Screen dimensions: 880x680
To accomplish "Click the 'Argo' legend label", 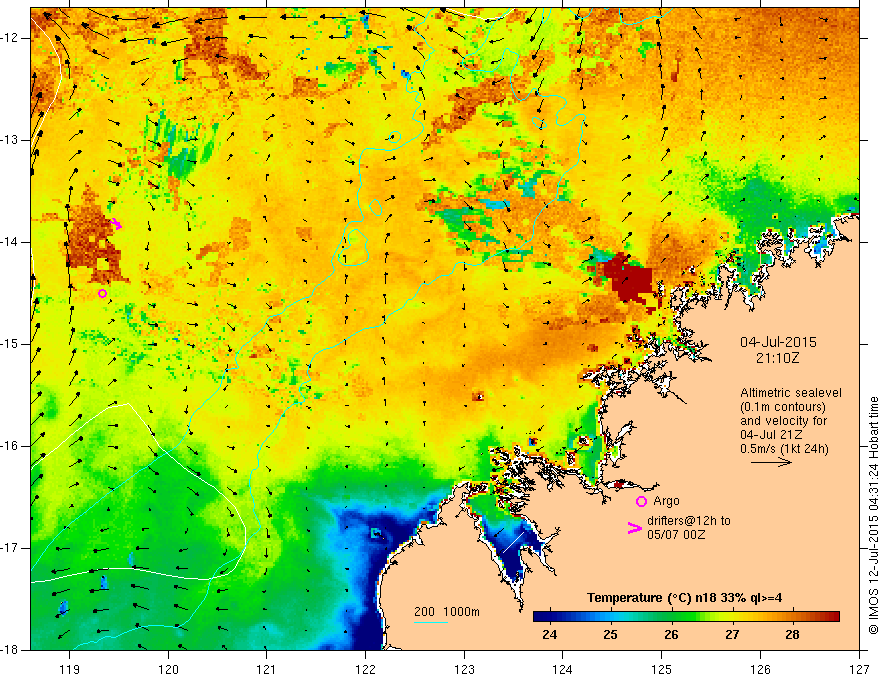I will [666, 501].
